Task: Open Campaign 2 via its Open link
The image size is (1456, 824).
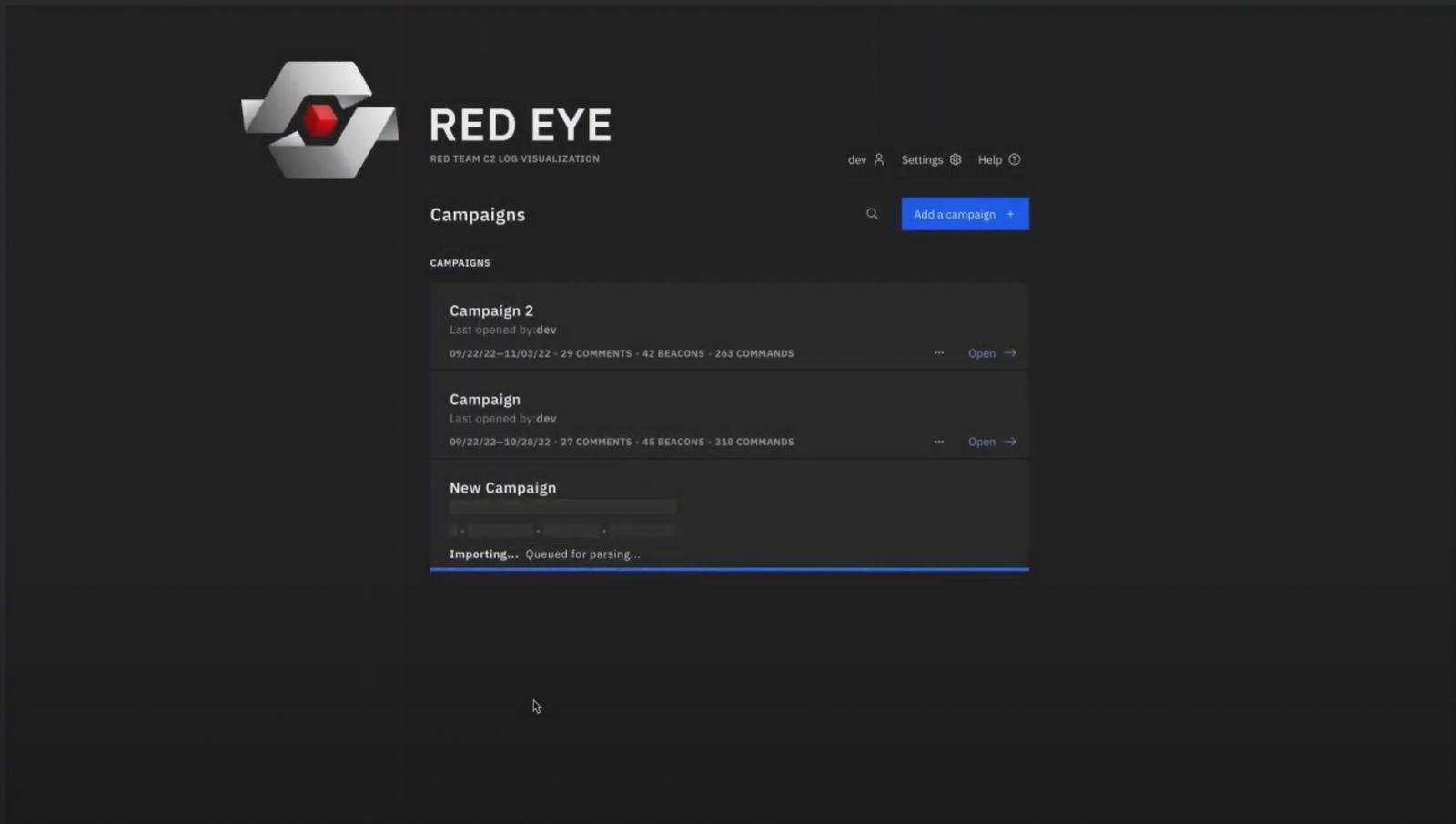Action: point(992,353)
